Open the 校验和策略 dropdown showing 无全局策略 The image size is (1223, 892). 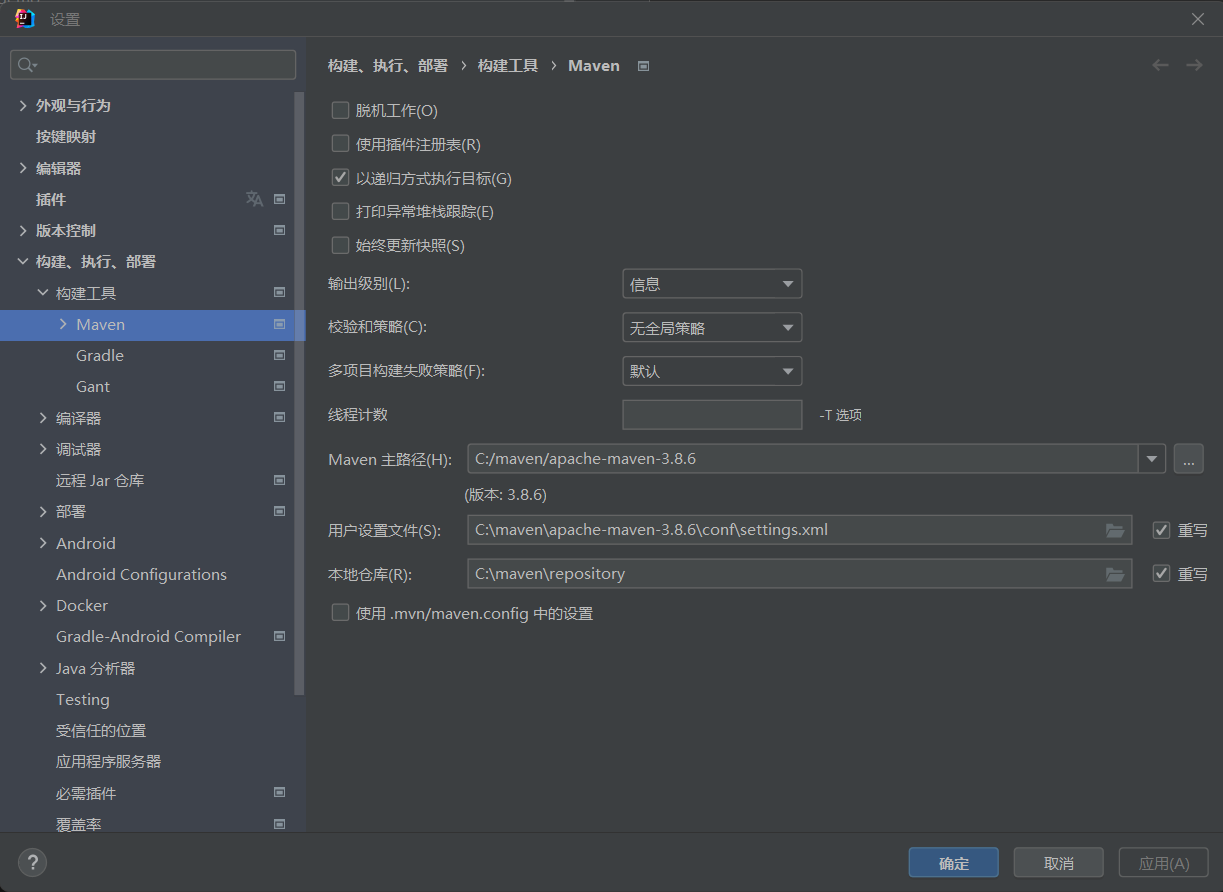click(x=712, y=327)
